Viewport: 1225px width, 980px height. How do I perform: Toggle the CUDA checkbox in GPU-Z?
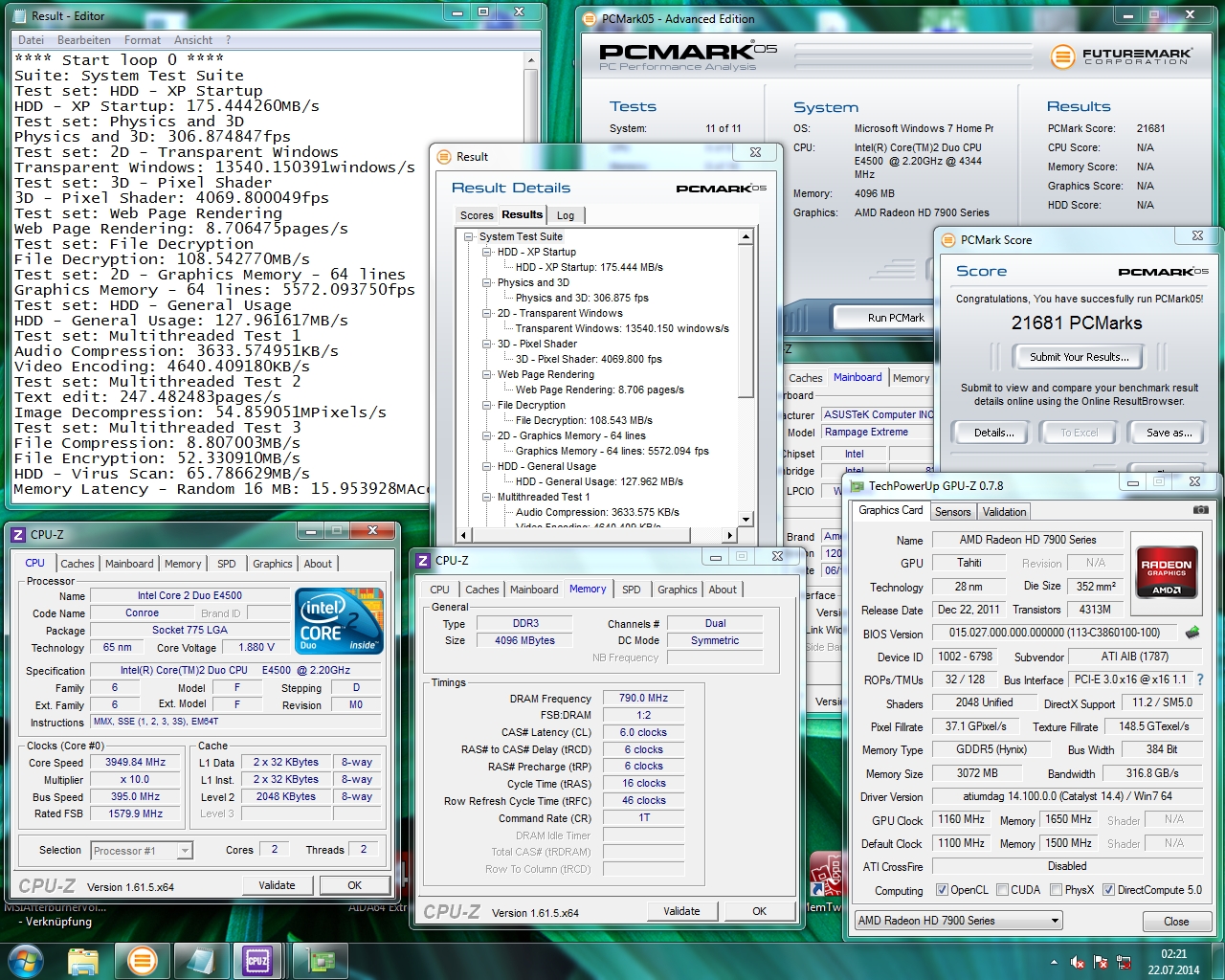click(1002, 890)
